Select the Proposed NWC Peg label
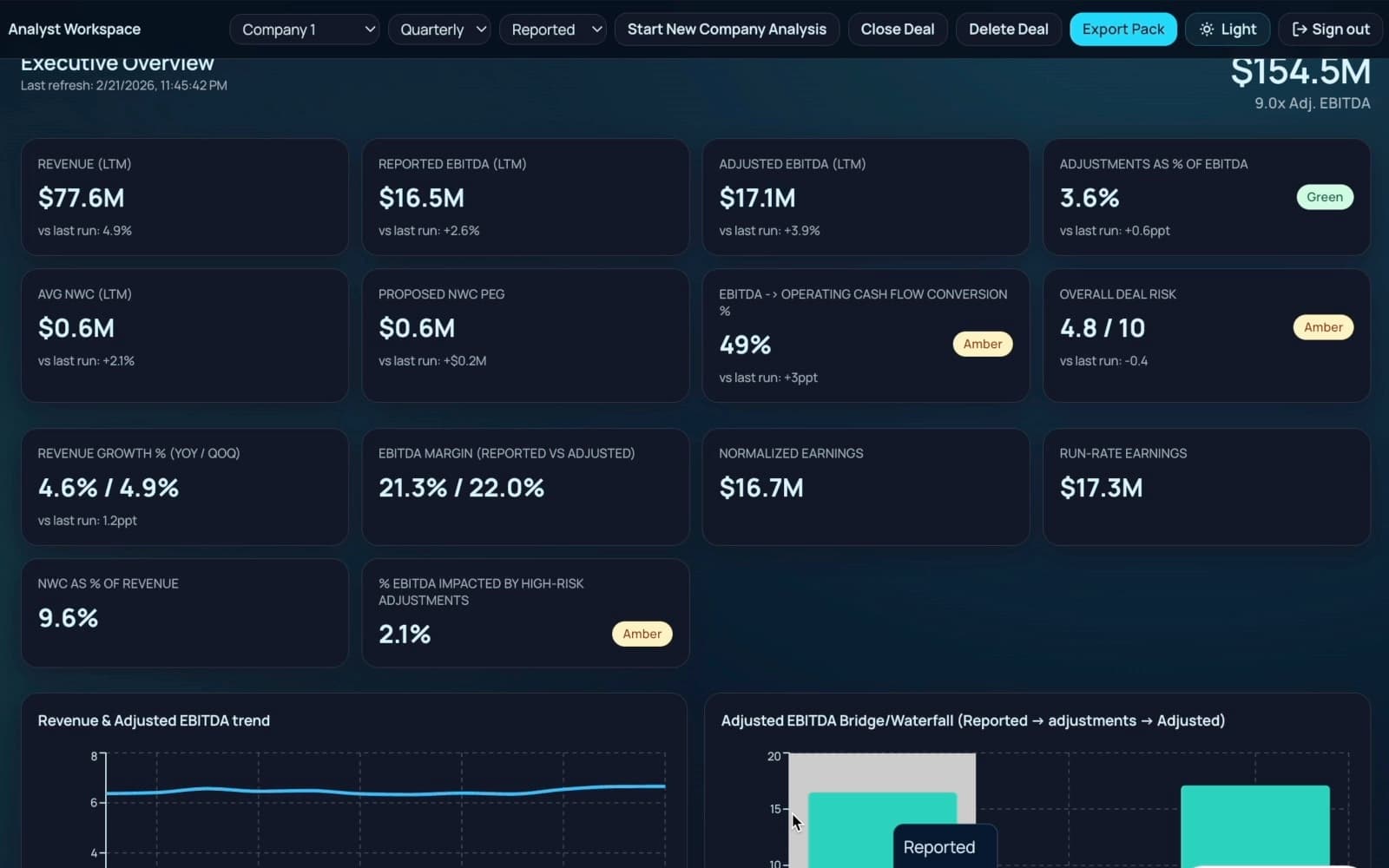 pyautogui.click(x=442, y=294)
